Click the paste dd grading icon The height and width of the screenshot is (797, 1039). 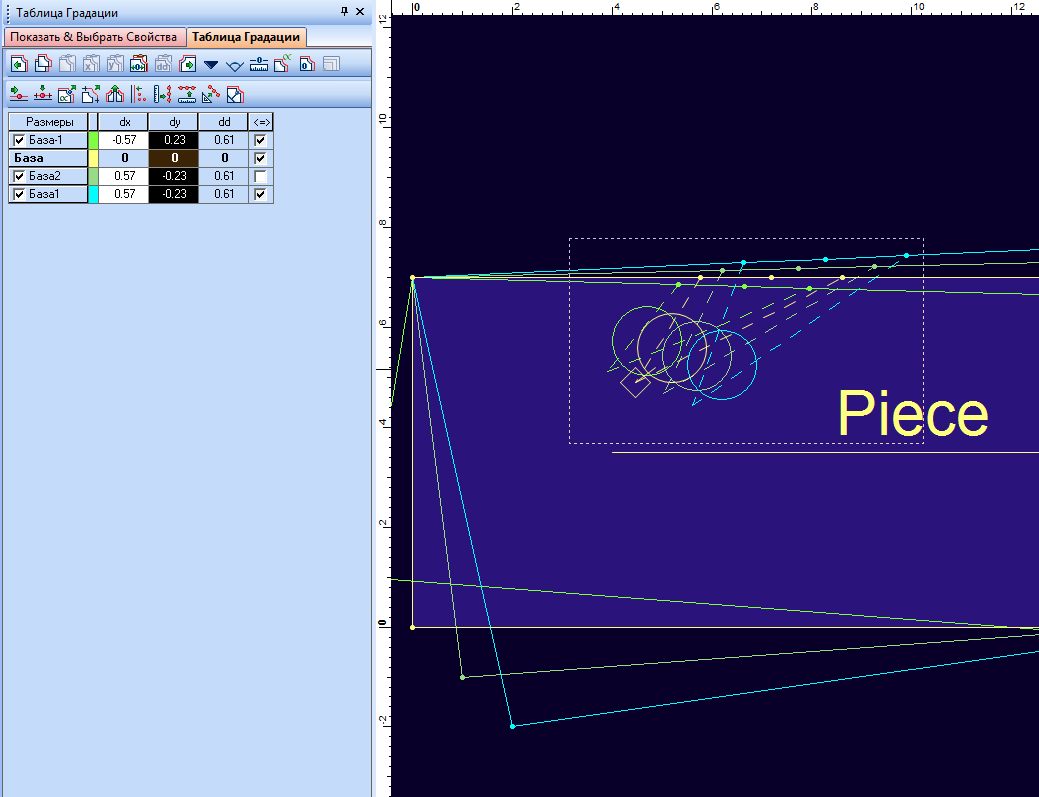pyautogui.click(x=163, y=64)
